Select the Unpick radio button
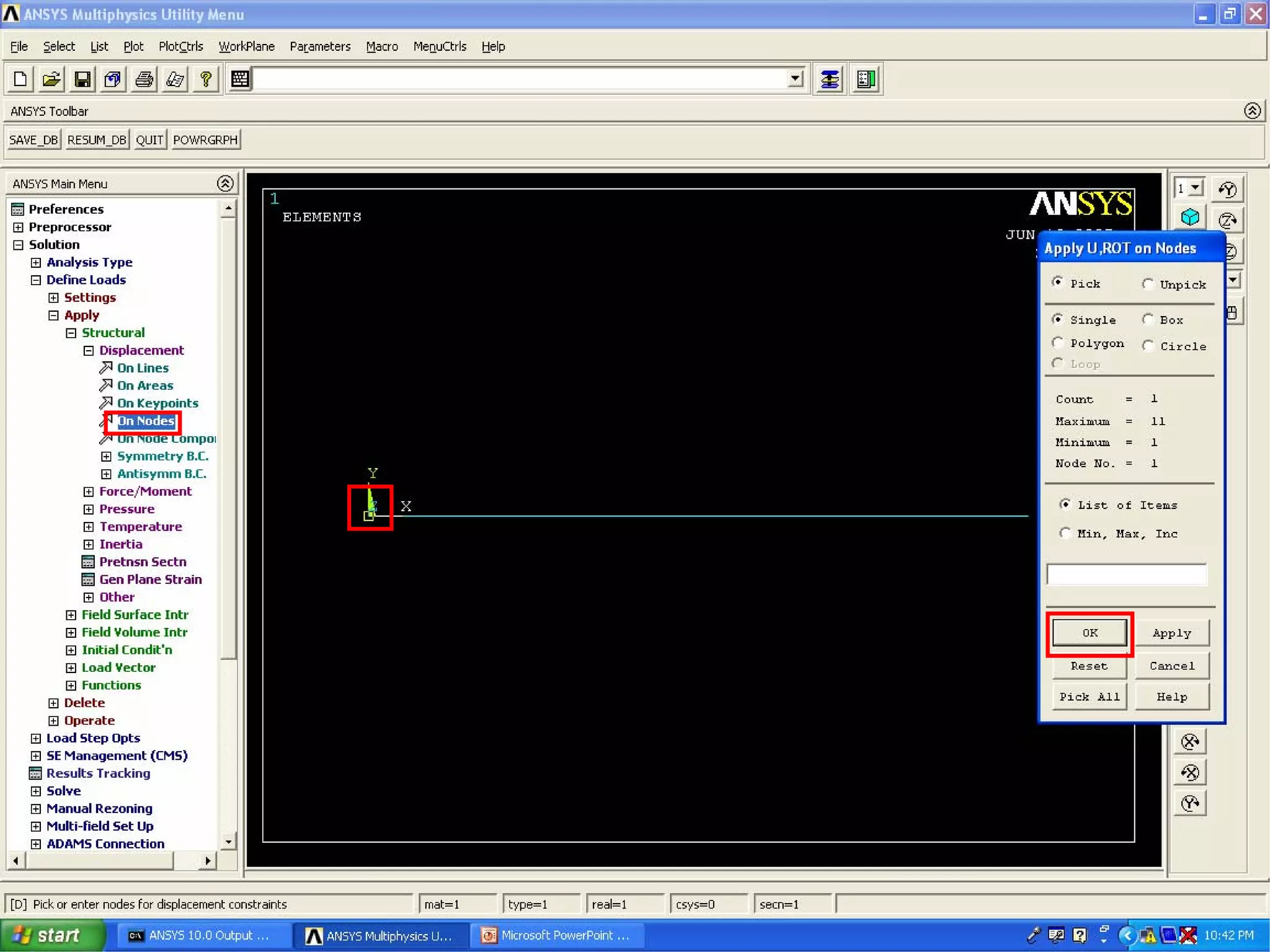1270x952 pixels. 1148,284
